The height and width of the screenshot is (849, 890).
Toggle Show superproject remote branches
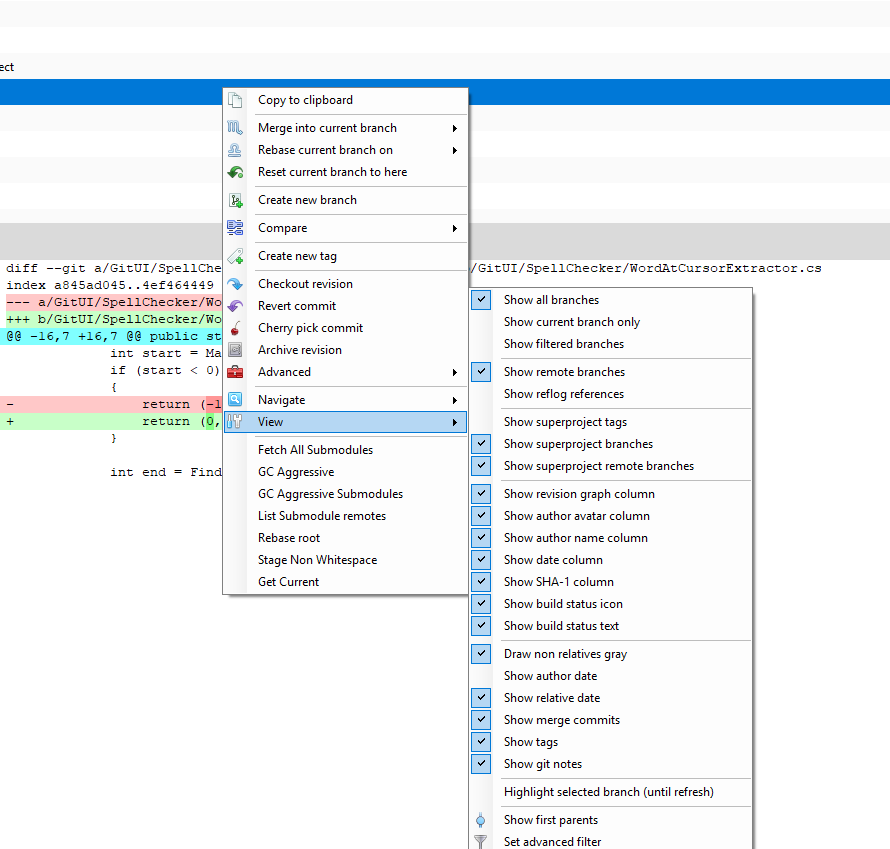(481, 466)
